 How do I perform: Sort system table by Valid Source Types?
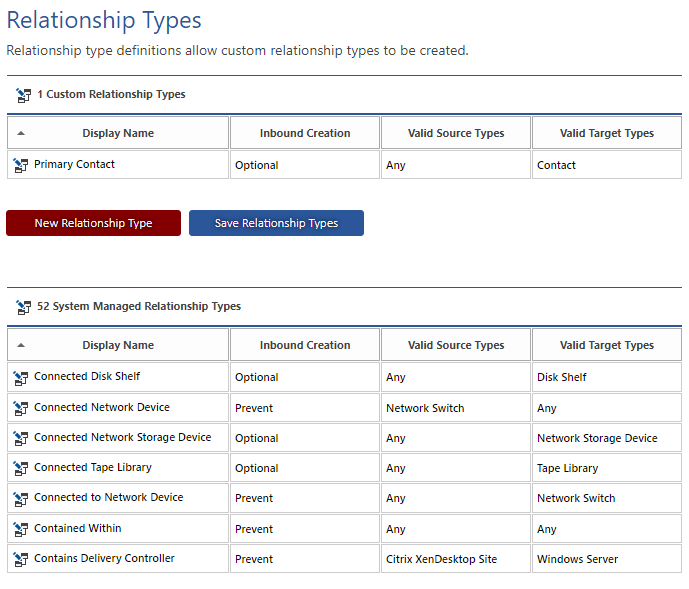(456, 345)
